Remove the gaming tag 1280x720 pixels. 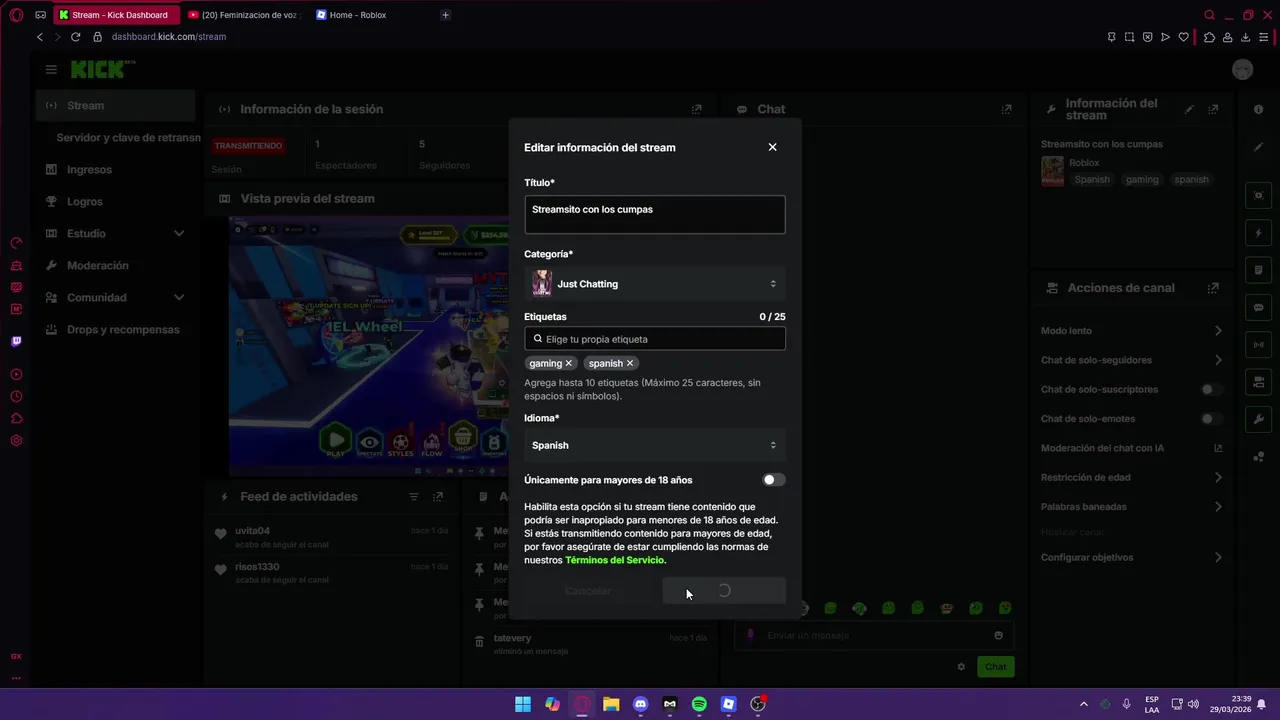[569, 363]
